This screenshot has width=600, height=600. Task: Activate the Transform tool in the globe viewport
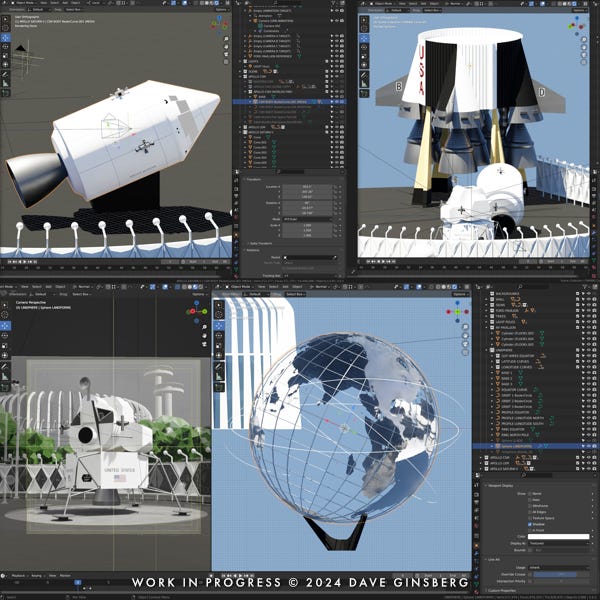pos(219,355)
